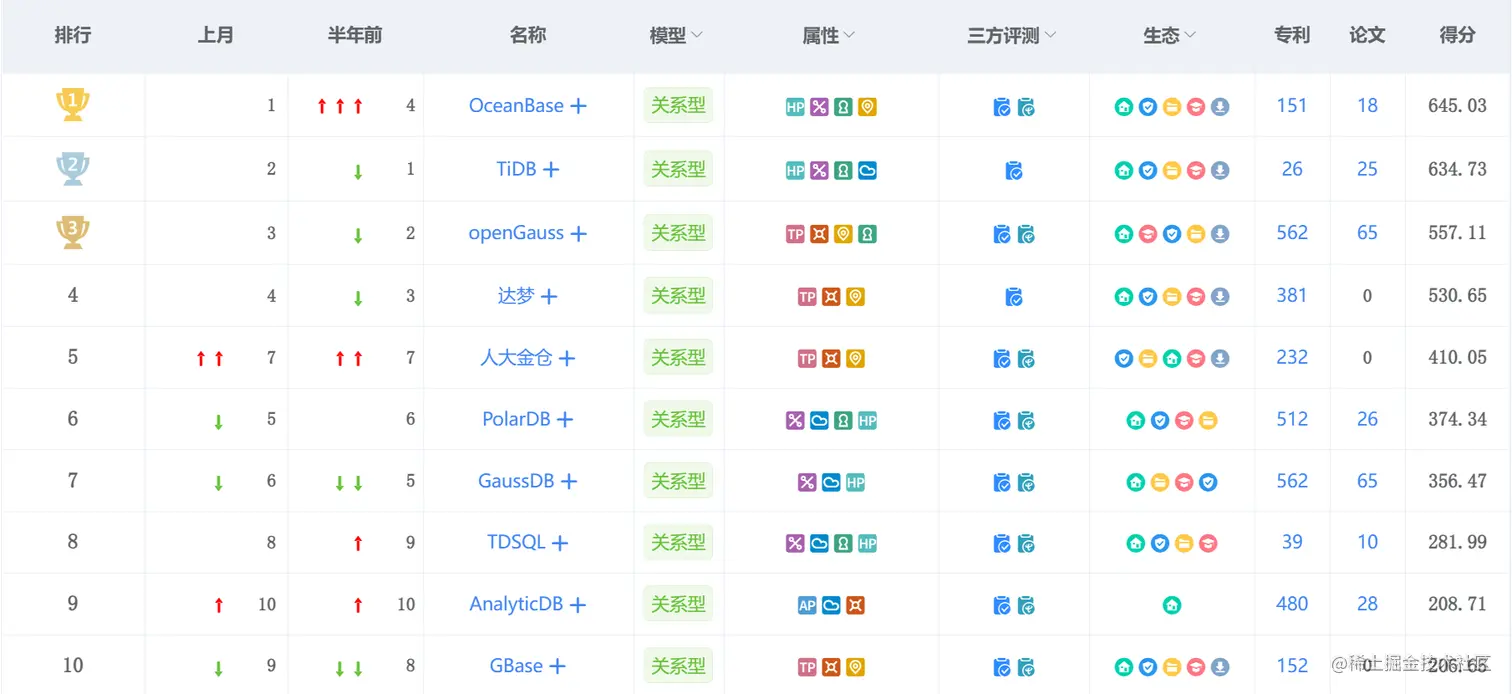
Task: Click the 排行 column header
Action: pyautogui.click(x=73, y=35)
